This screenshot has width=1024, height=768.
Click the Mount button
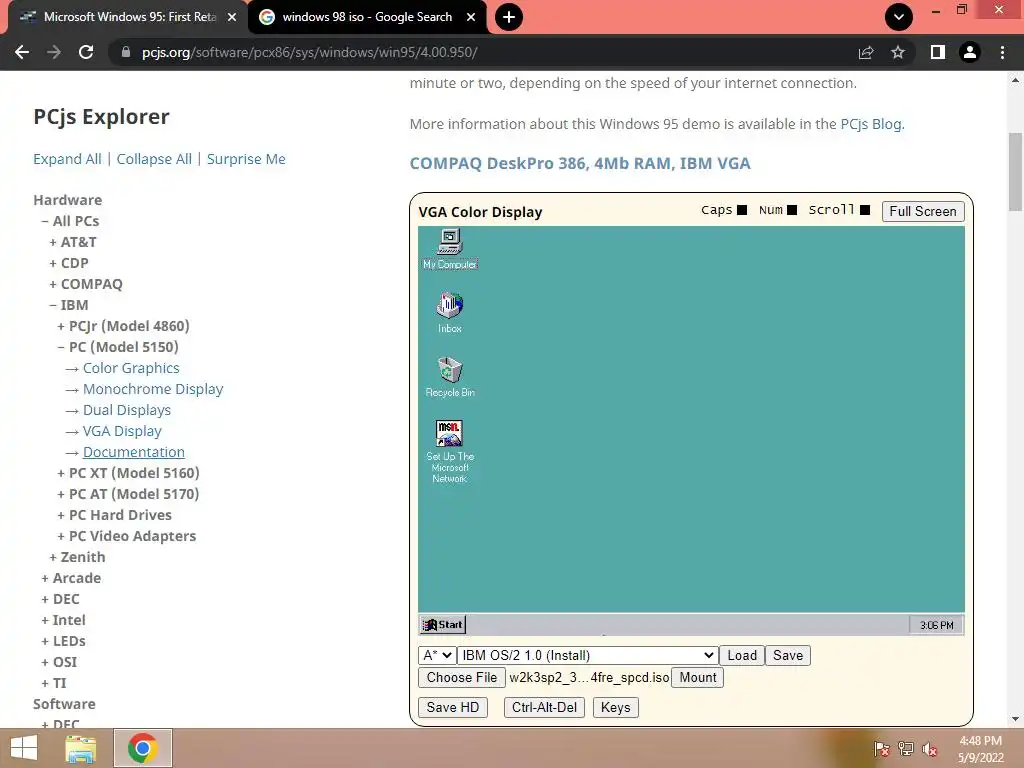[x=697, y=677]
